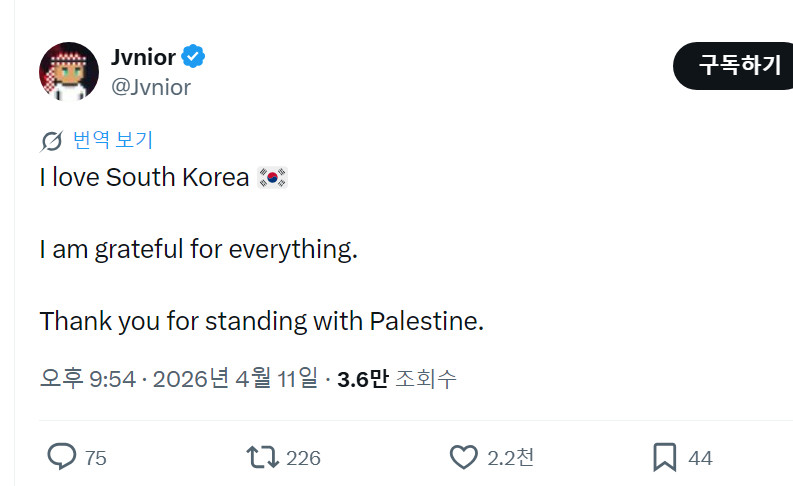Click the 오후 9:54 post time
Screen dimensions: 793x486
click(87, 378)
